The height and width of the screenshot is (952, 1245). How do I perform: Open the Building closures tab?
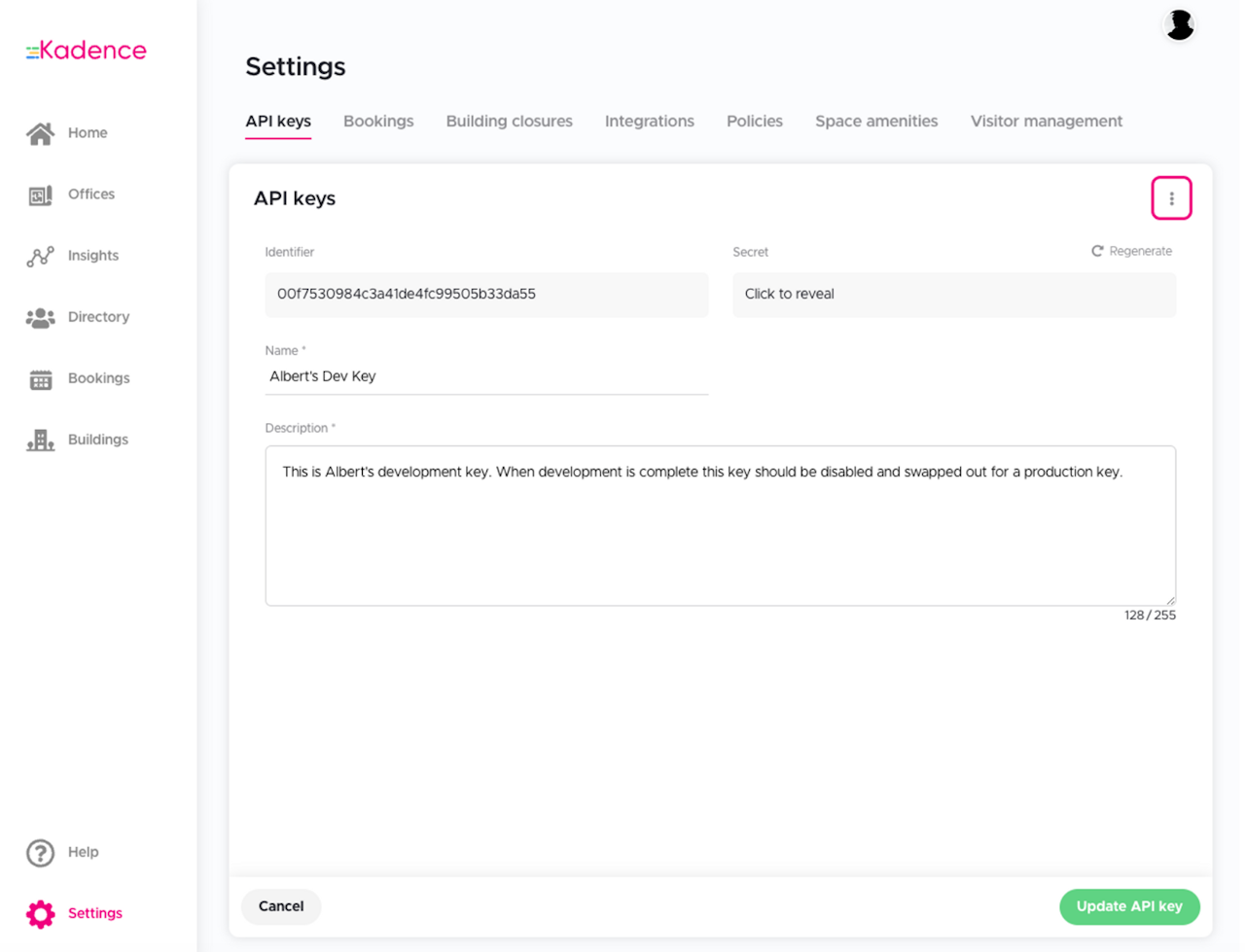509,122
